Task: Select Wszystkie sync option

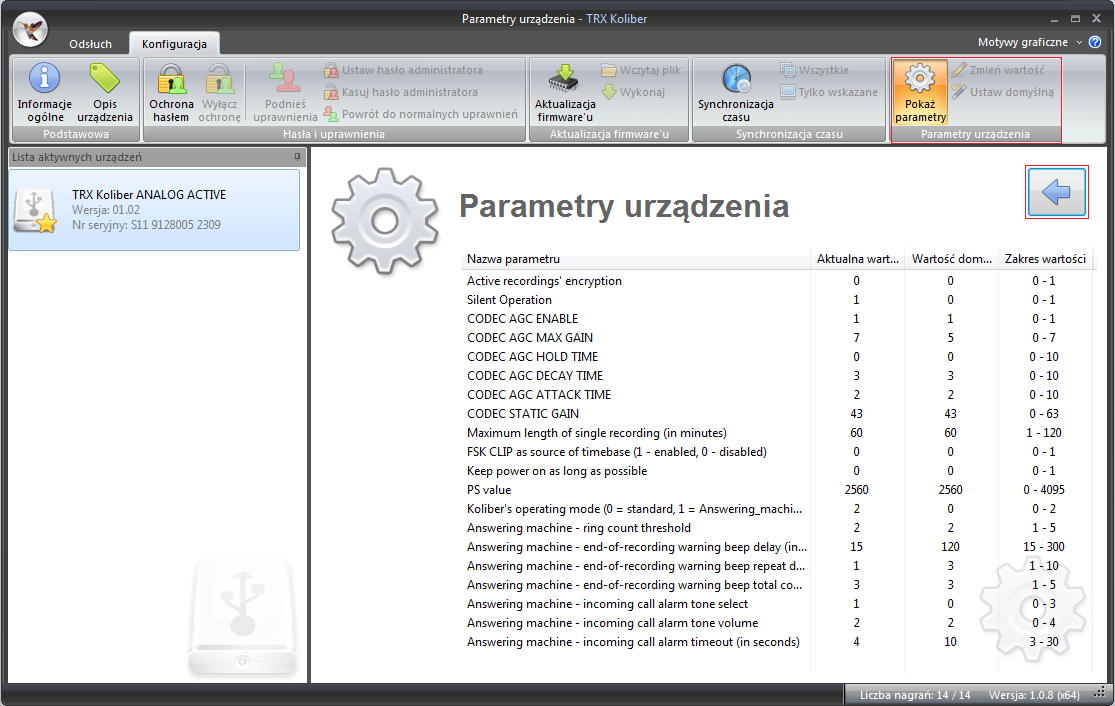Action: 814,70
